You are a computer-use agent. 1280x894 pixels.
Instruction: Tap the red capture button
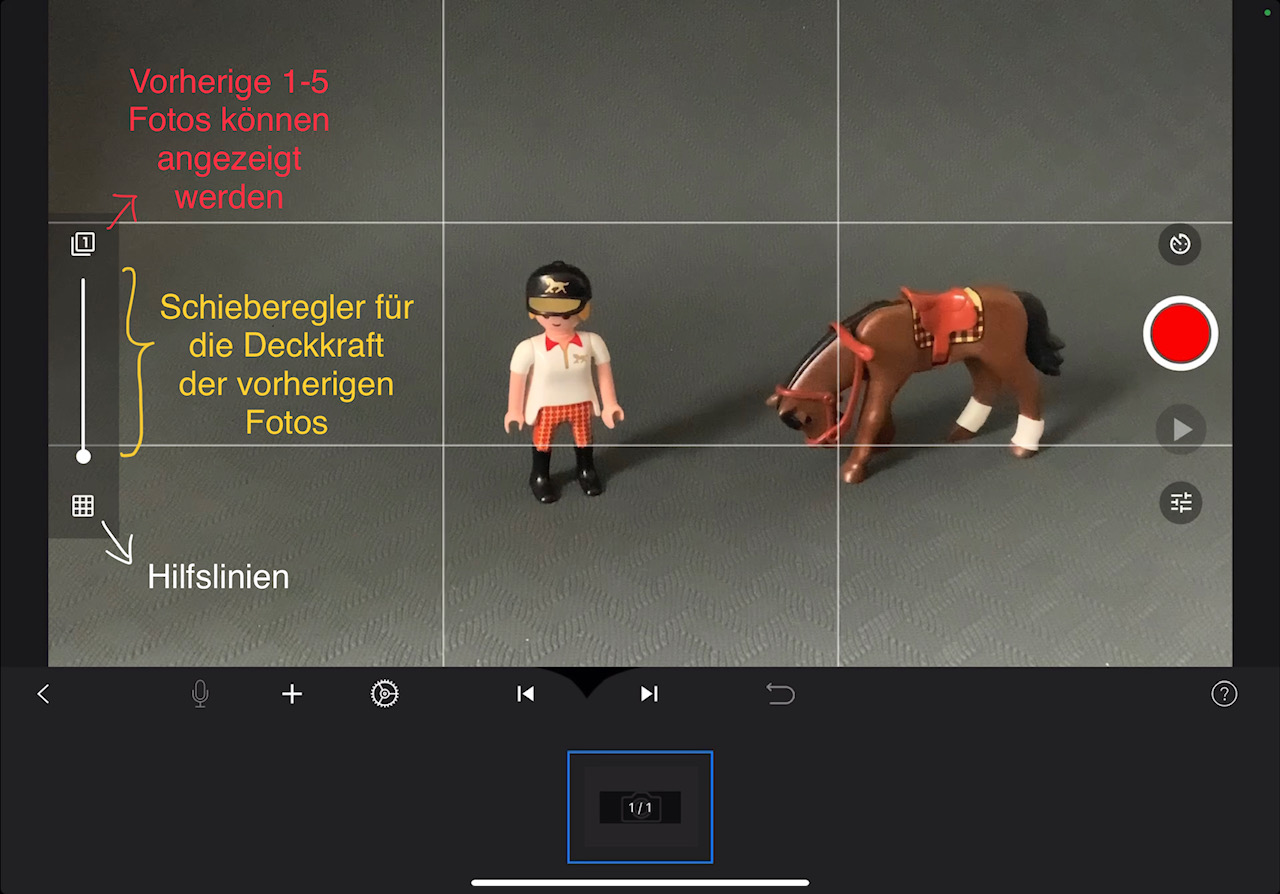coord(1181,334)
